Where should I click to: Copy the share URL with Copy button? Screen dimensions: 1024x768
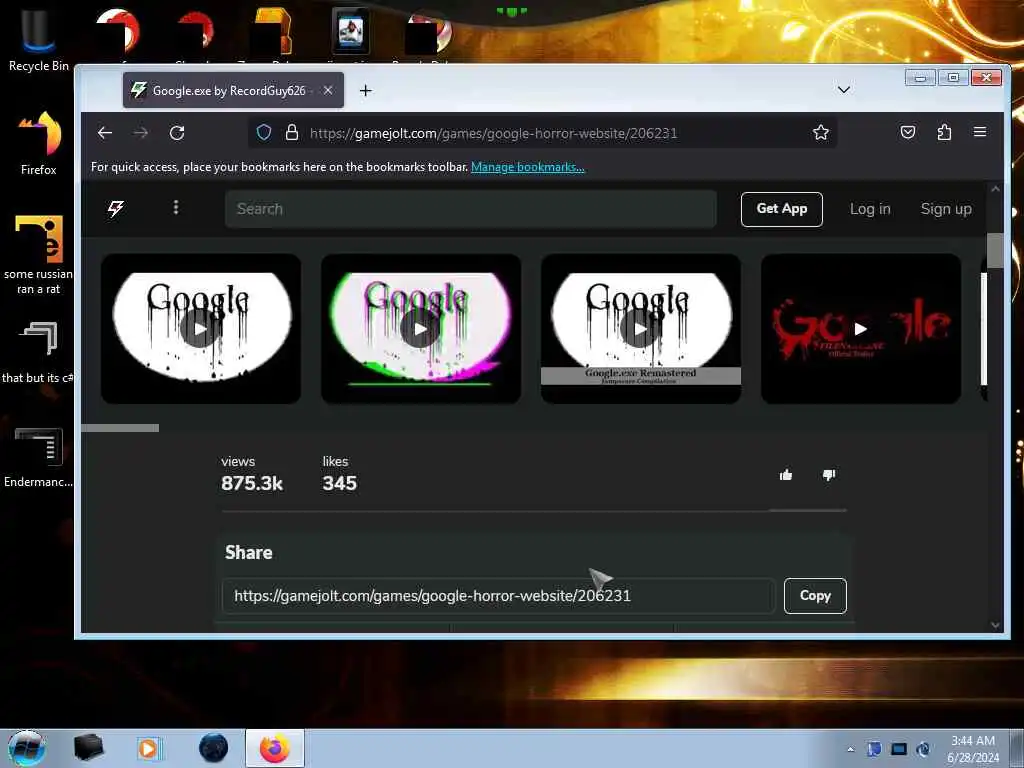pyautogui.click(x=815, y=596)
